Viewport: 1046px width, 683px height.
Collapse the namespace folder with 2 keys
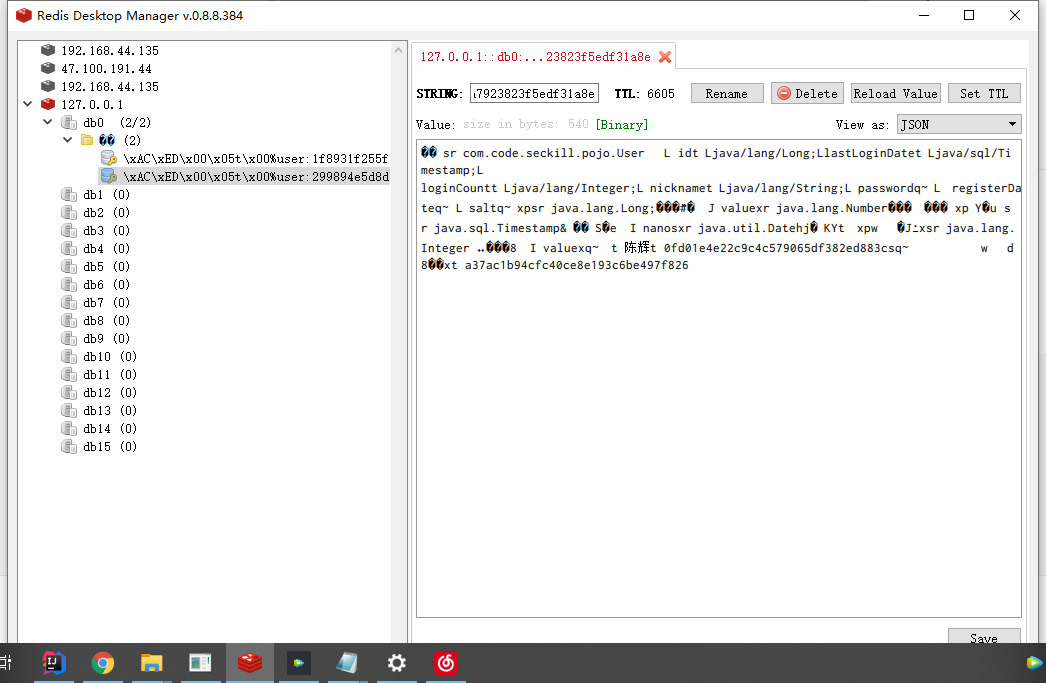point(67,140)
